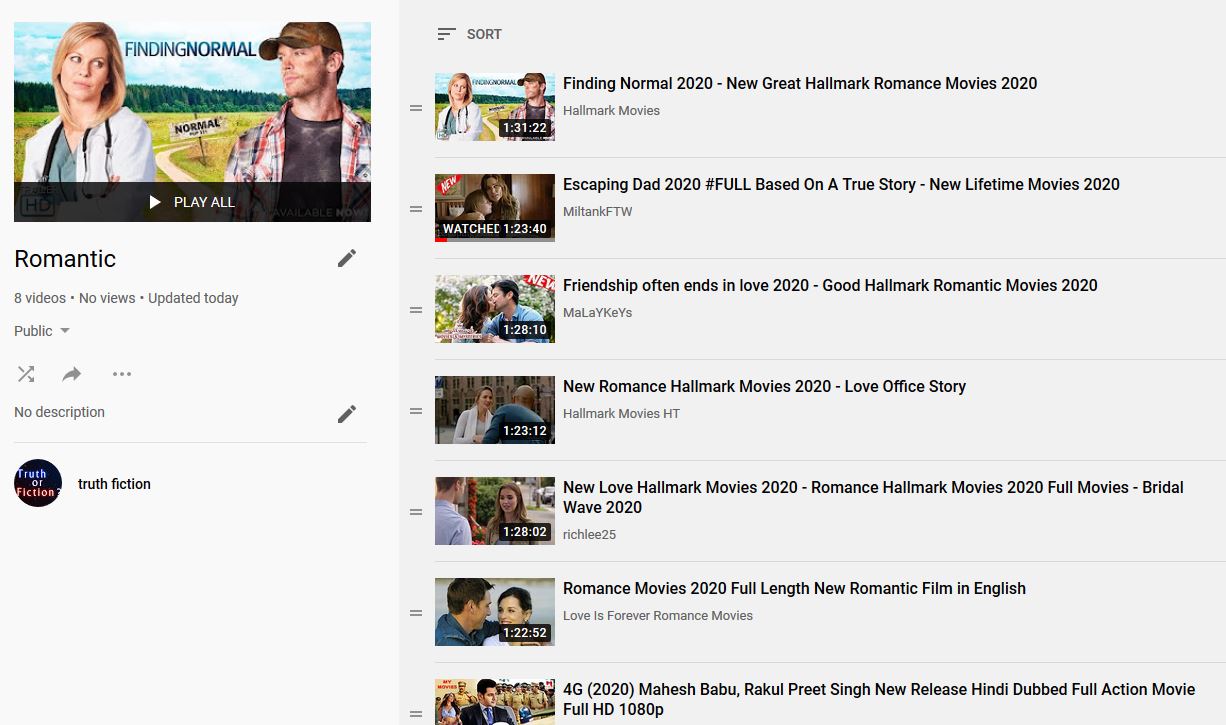Click the No description text

59,412
